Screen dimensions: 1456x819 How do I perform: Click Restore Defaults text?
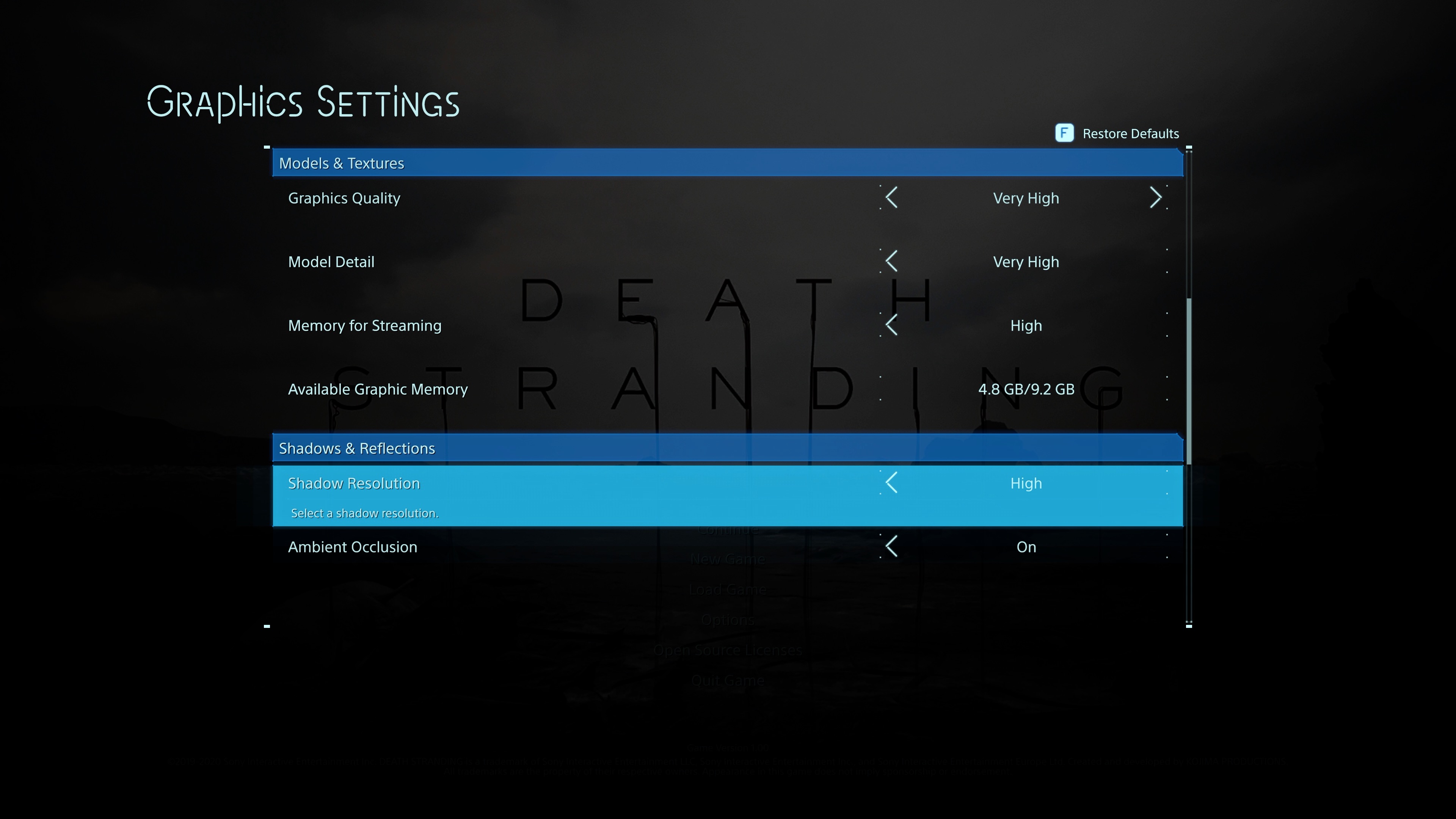point(1130,134)
